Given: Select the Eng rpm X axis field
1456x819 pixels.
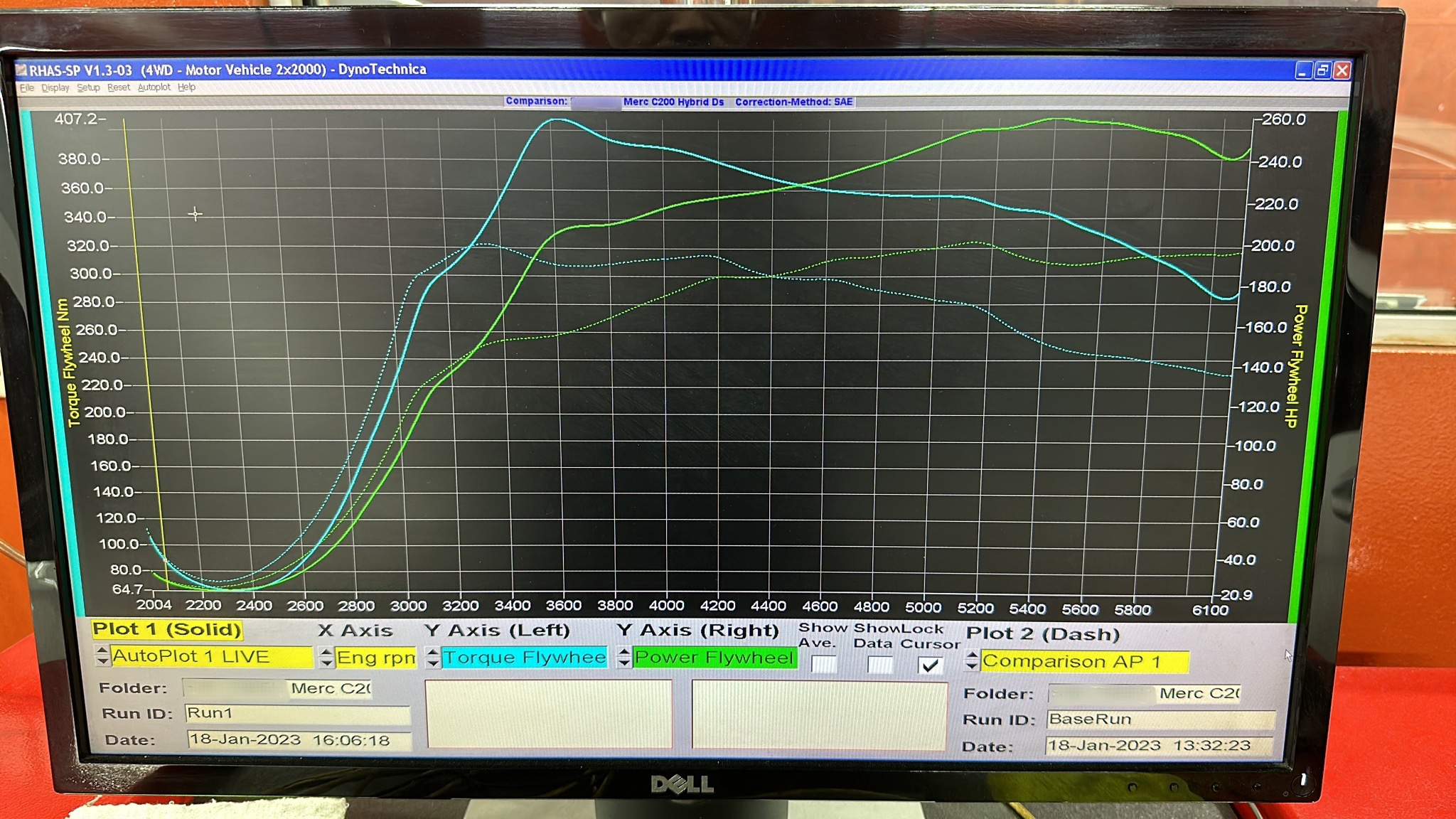Looking at the screenshot, I should click(x=376, y=658).
